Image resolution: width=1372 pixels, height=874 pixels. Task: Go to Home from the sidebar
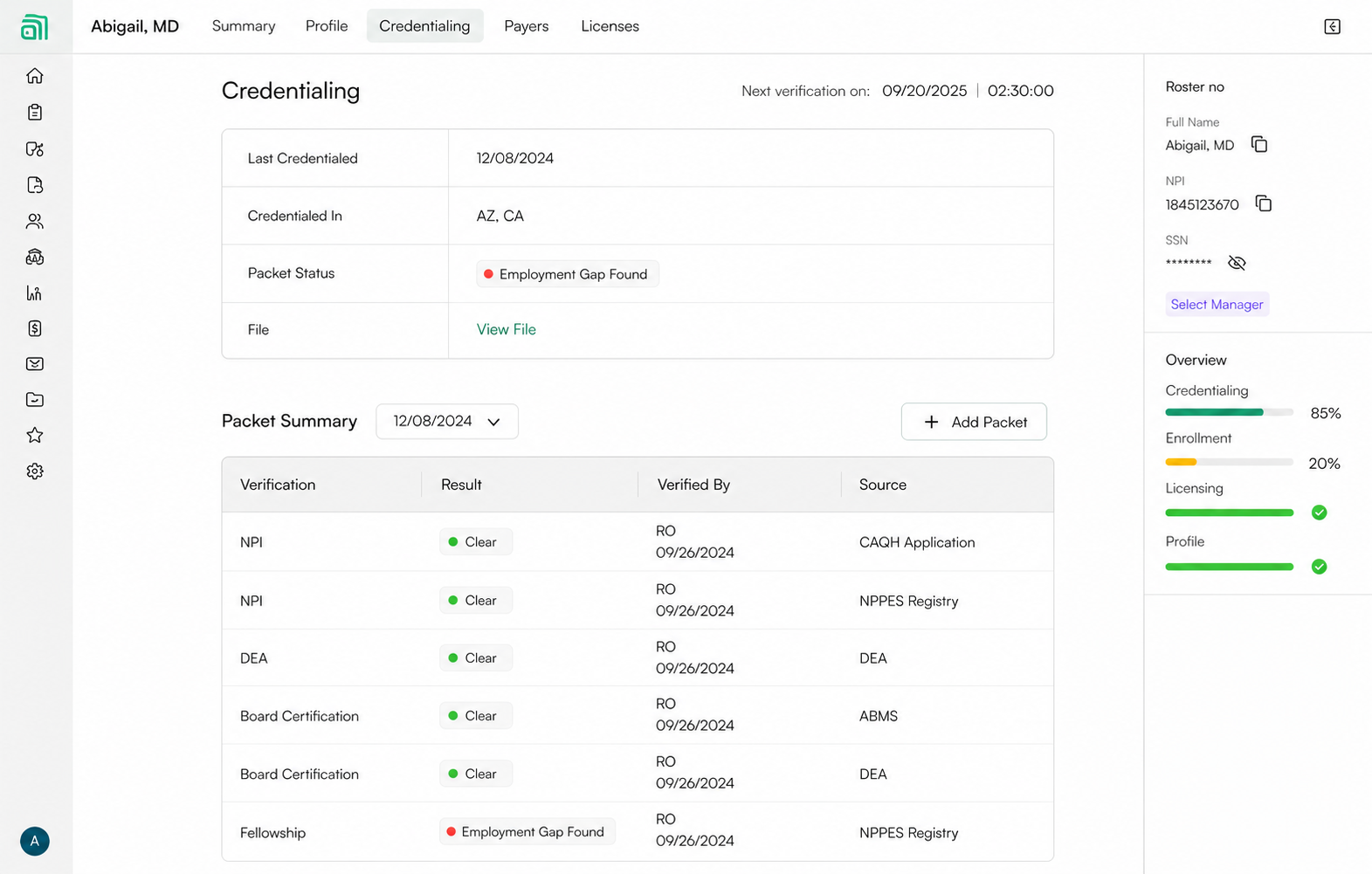[35, 76]
